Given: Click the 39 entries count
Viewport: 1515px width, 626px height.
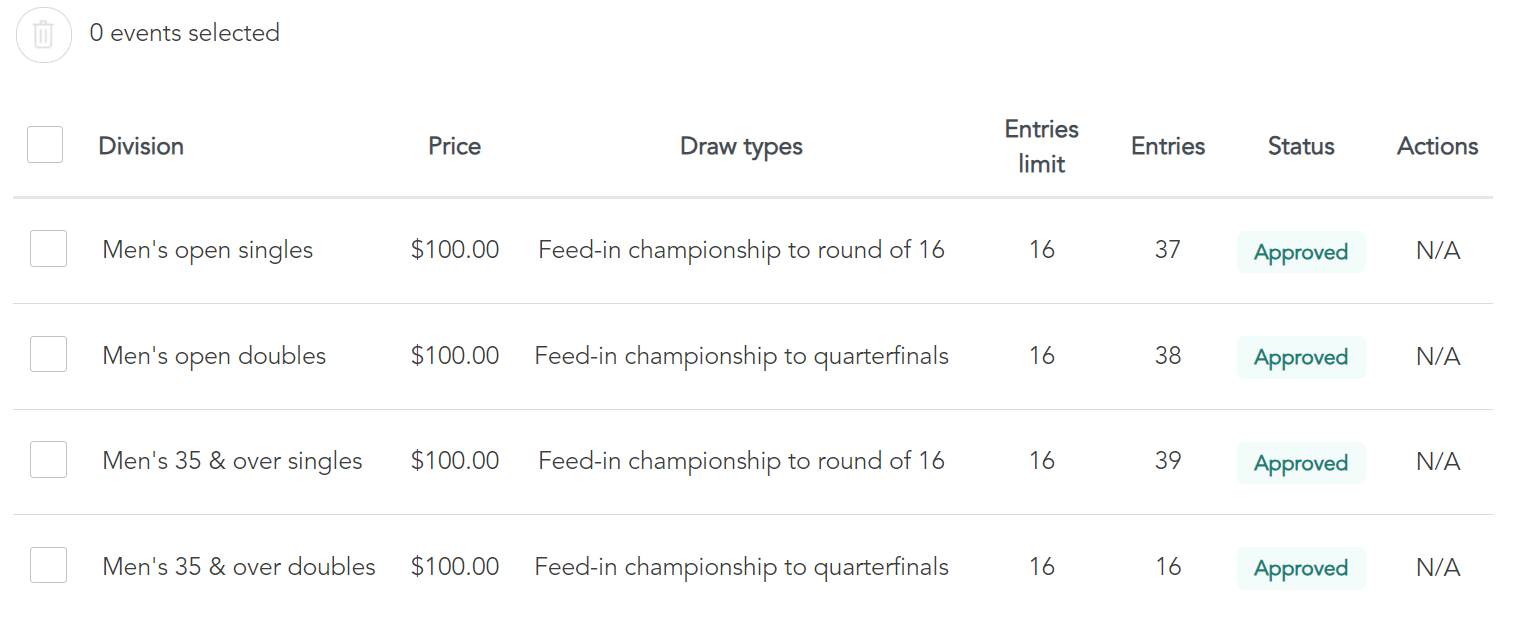Looking at the screenshot, I should (1168, 461).
